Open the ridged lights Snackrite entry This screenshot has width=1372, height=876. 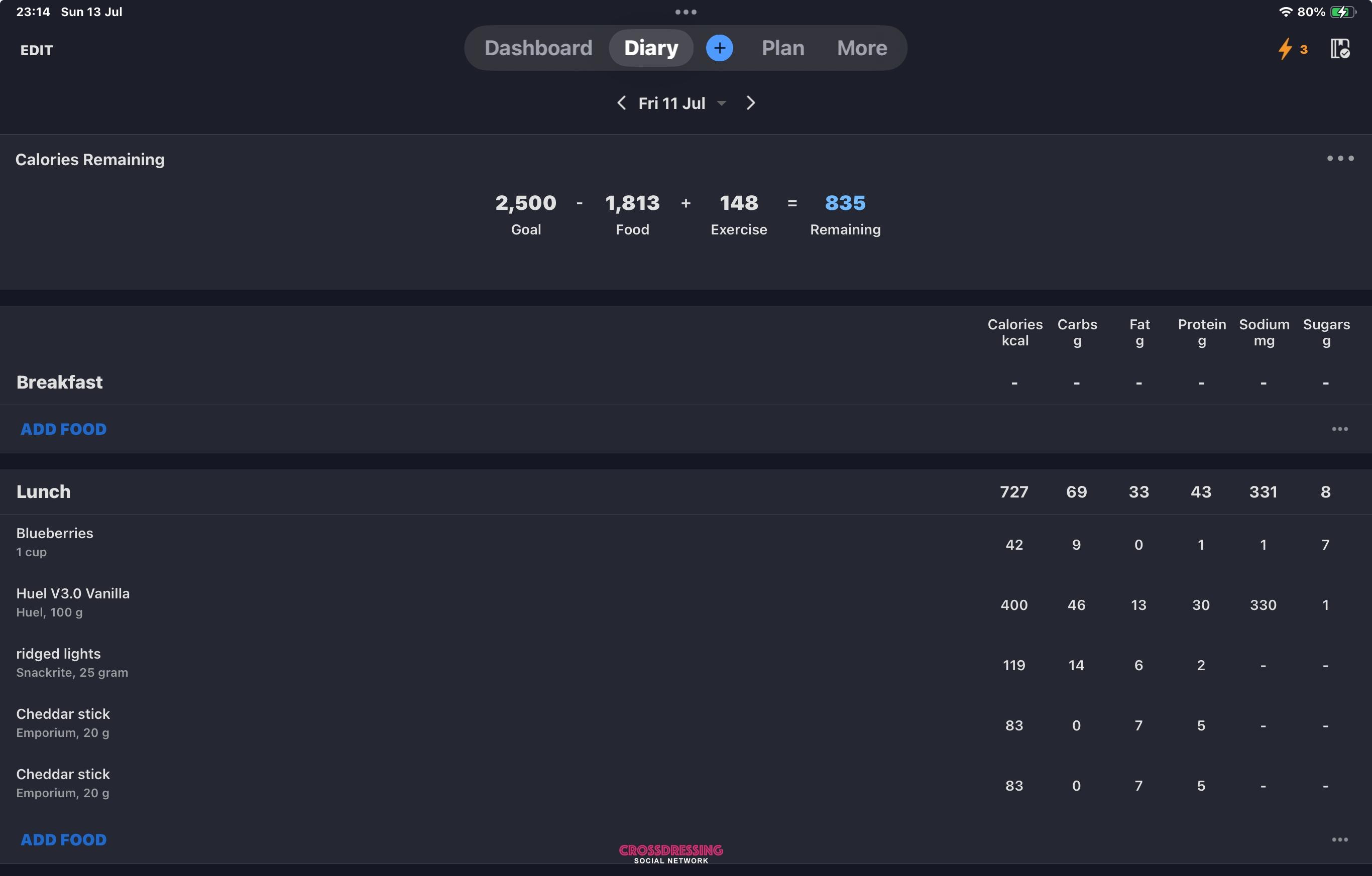point(685,664)
